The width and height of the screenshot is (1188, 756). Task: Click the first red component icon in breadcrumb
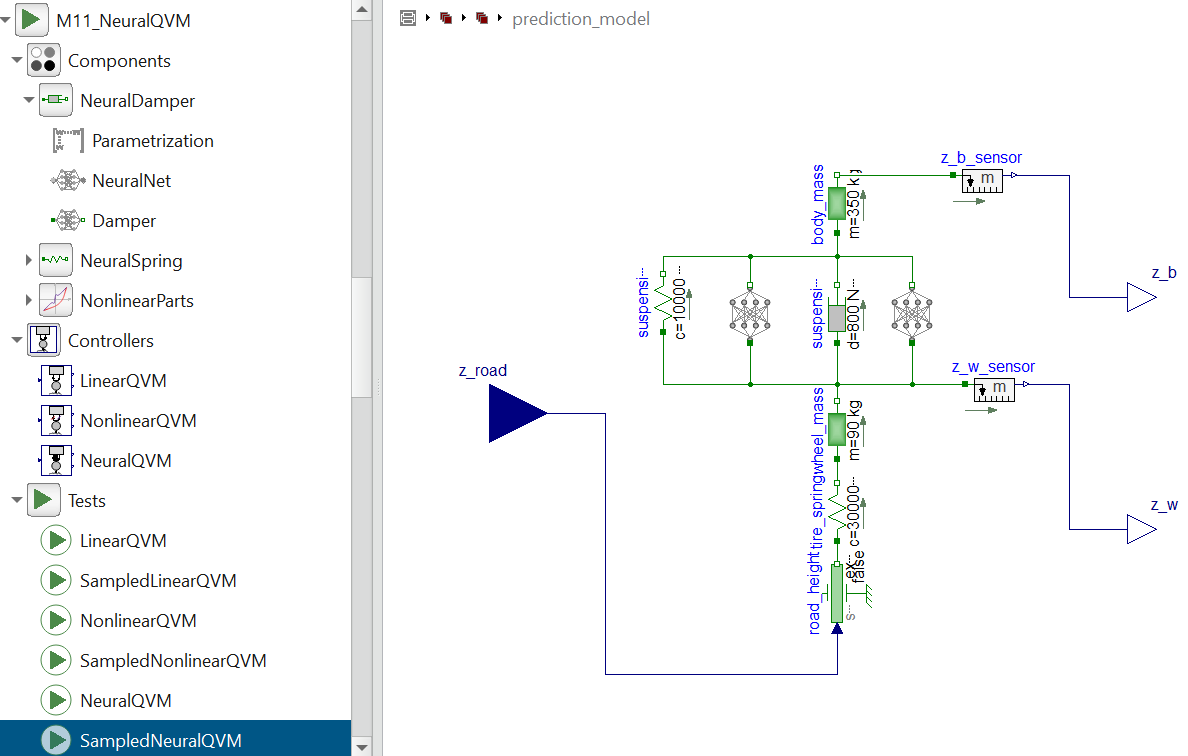click(x=446, y=18)
